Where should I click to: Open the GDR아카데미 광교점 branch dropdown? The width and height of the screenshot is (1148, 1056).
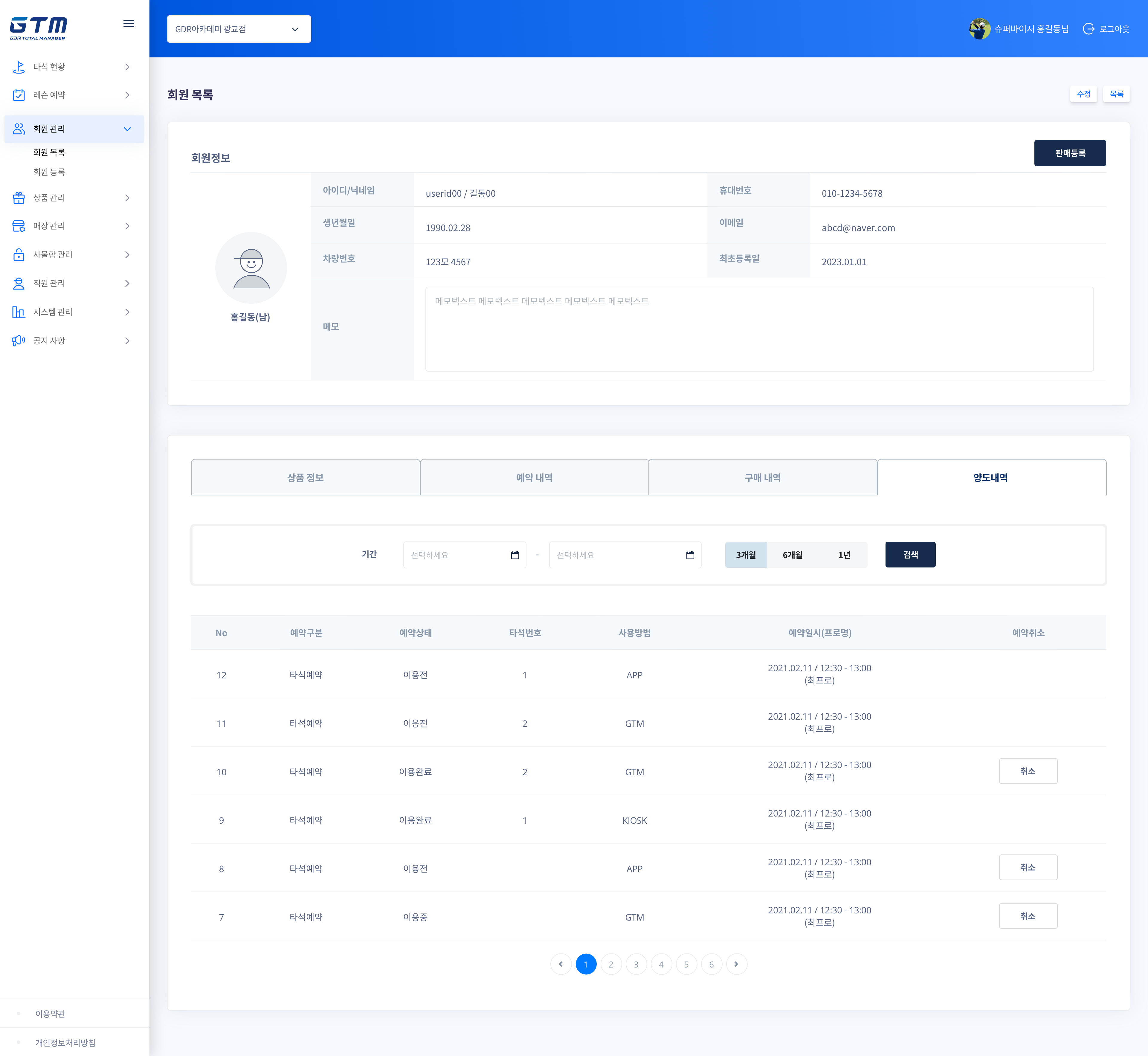point(239,29)
